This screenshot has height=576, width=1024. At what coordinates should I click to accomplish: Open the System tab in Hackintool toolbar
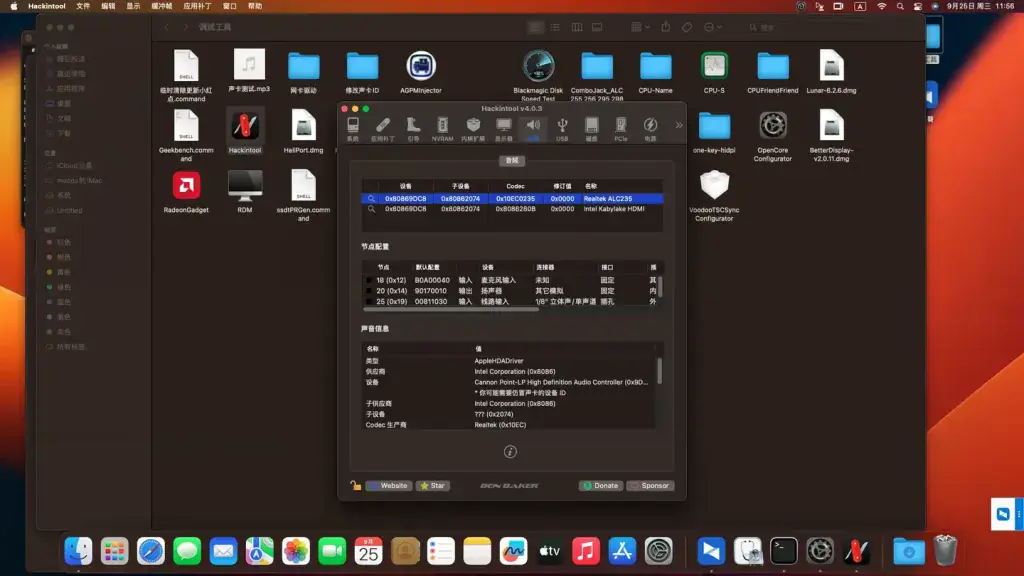tap(353, 129)
